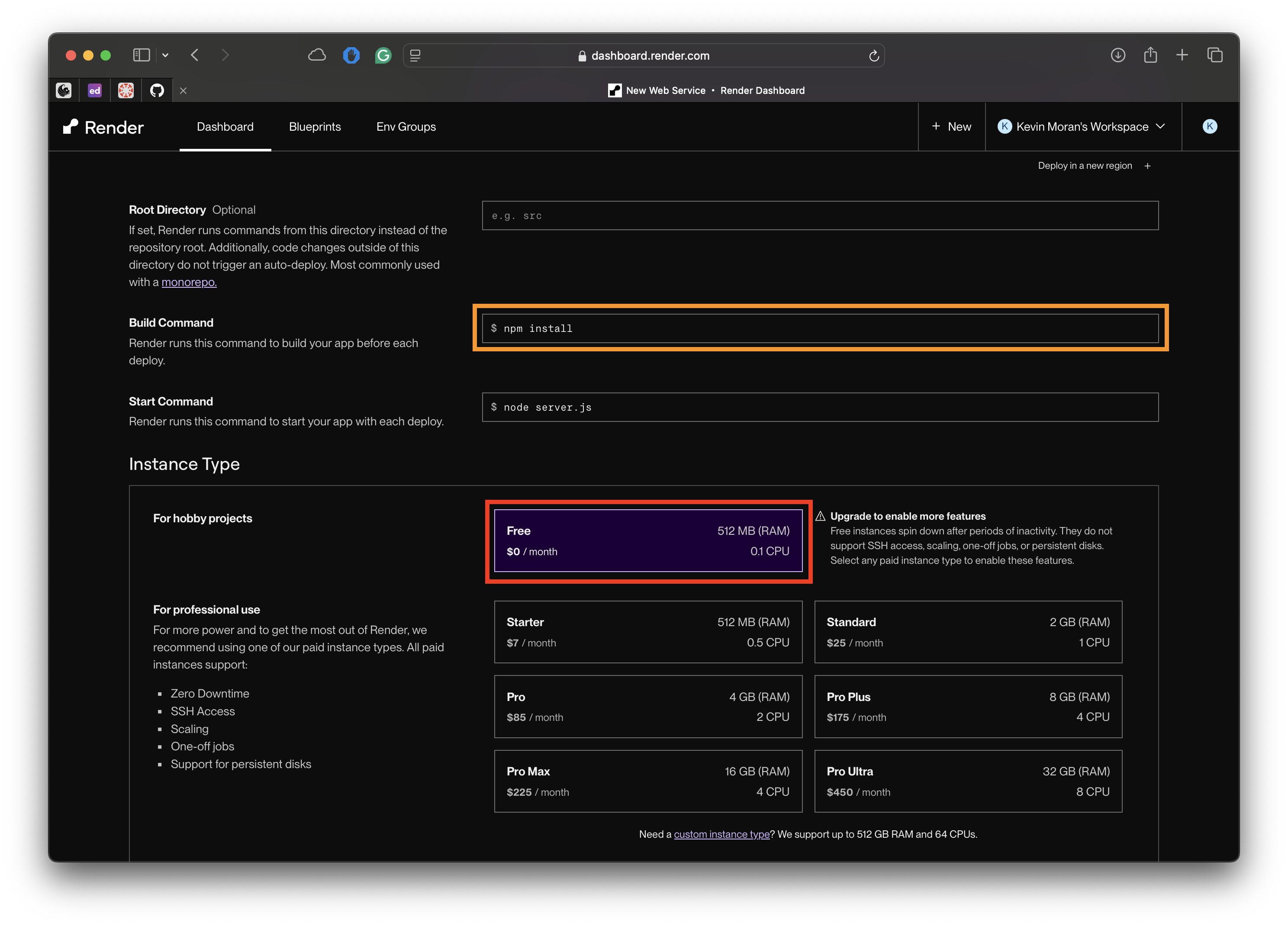The image size is (1288, 926).
Task: Click the GitHub icon in browser tab bar
Action: [157, 90]
